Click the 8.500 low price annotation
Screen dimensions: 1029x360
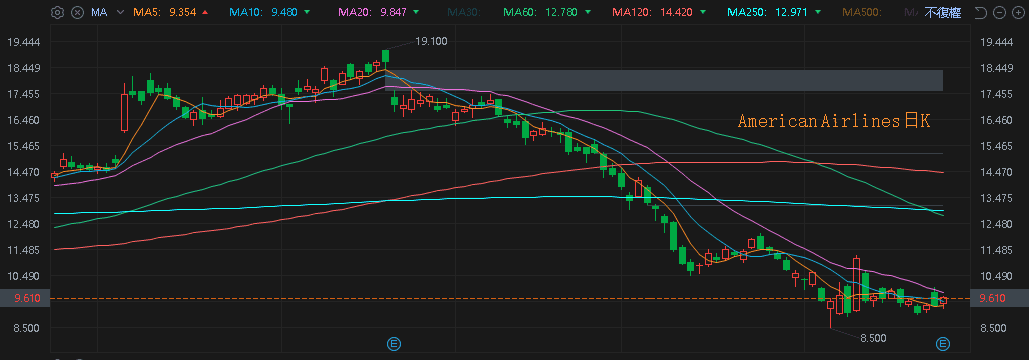873,338
